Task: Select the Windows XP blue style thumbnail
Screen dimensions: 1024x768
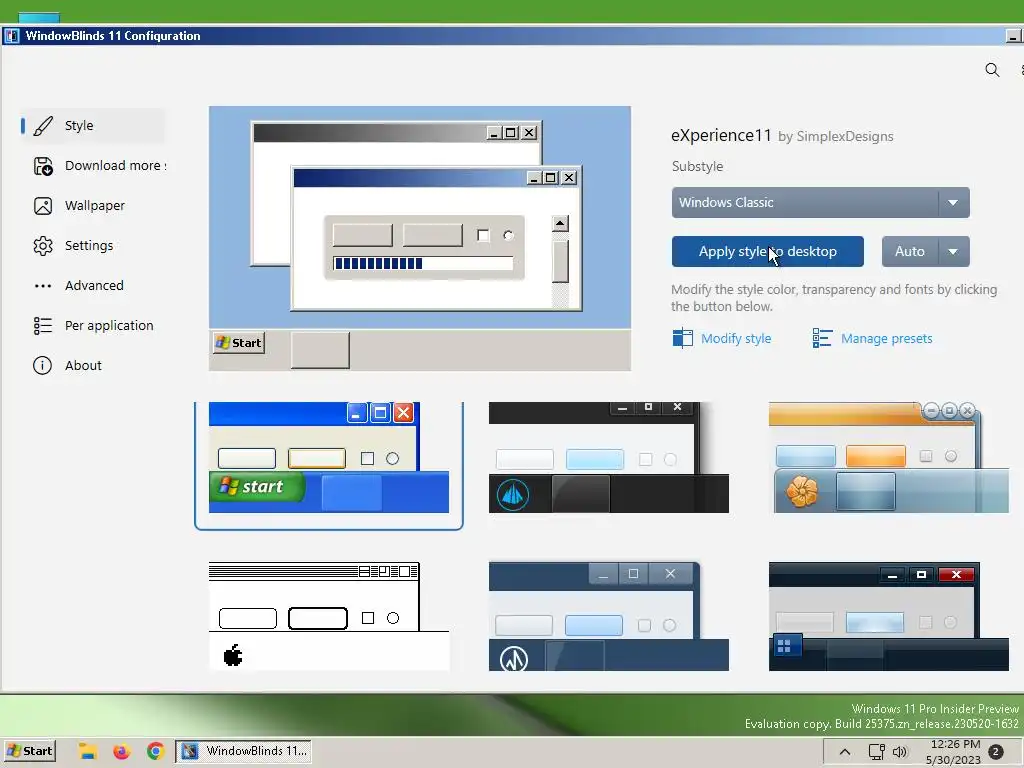Action: [328, 458]
